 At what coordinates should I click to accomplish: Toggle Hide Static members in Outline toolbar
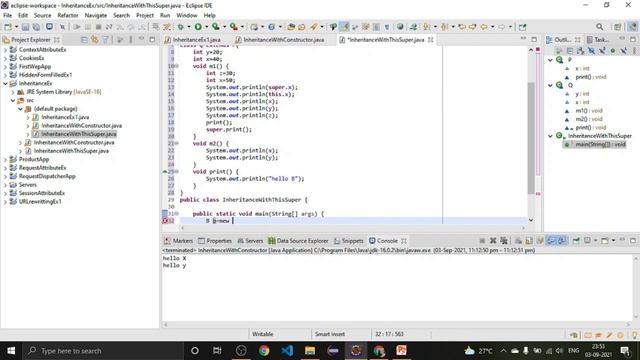[602, 51]
